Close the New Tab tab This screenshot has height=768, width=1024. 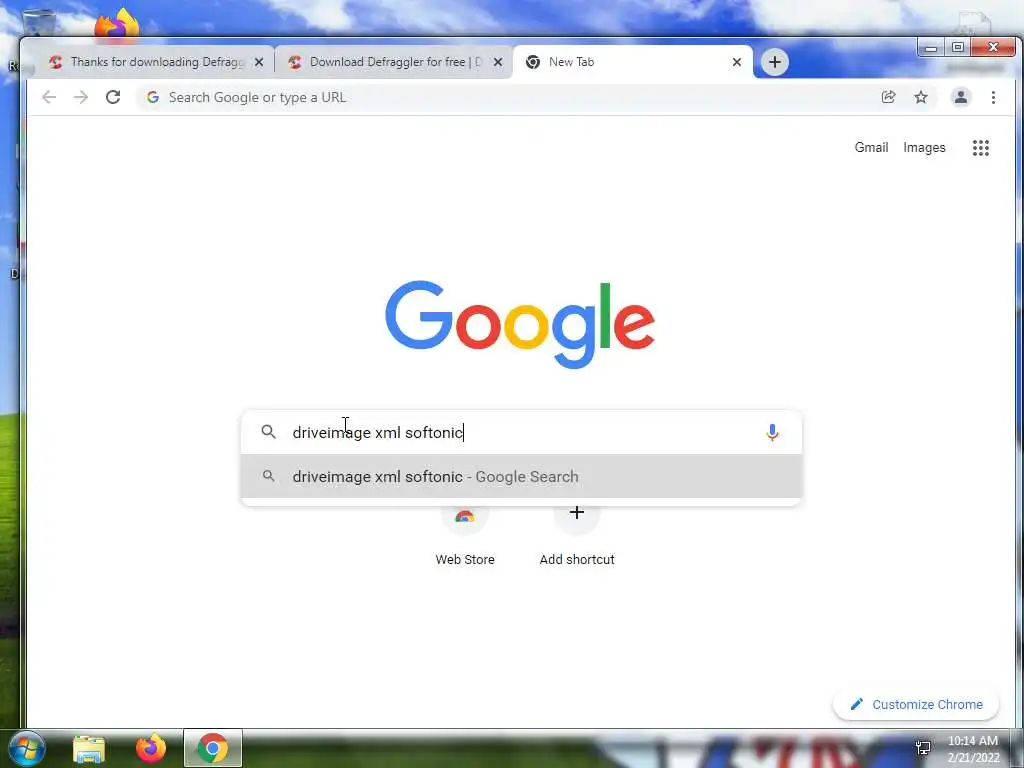pos(737,62)
